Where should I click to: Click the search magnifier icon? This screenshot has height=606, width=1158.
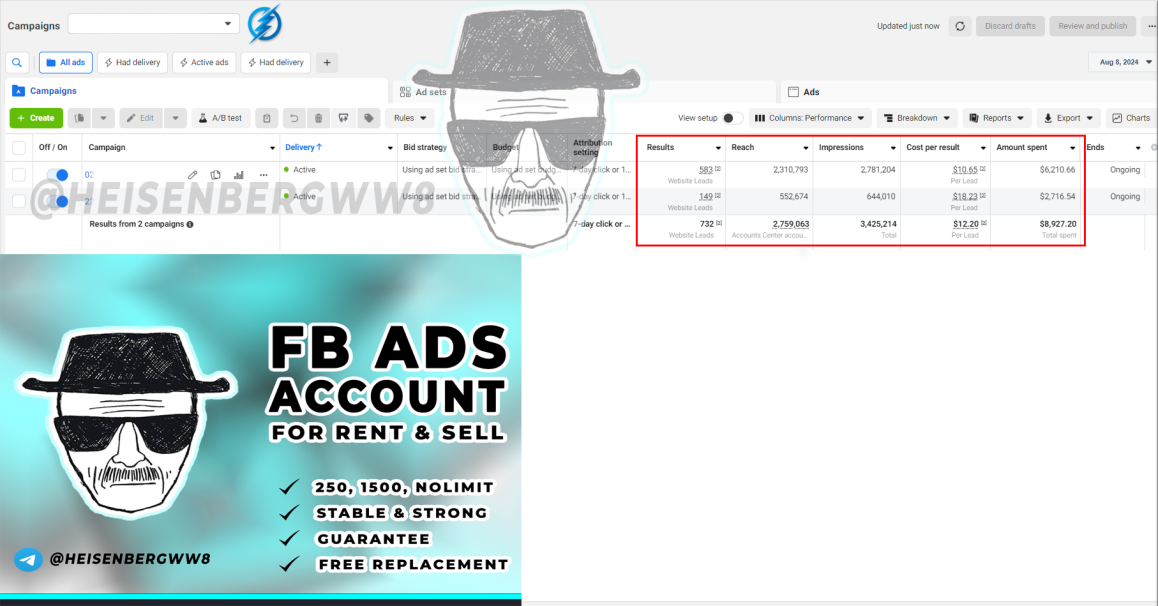(x=17, y=63)
